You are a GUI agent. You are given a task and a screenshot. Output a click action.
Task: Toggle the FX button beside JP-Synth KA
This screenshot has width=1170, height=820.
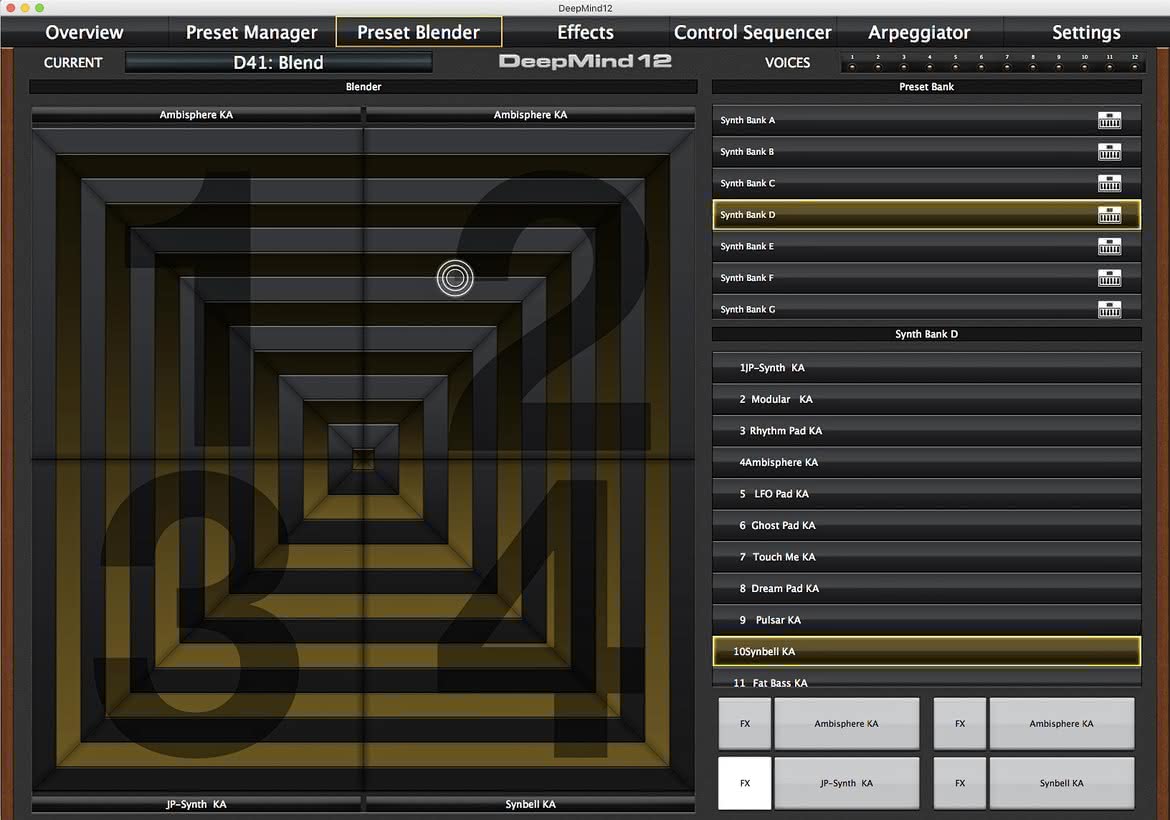[745, 783]
